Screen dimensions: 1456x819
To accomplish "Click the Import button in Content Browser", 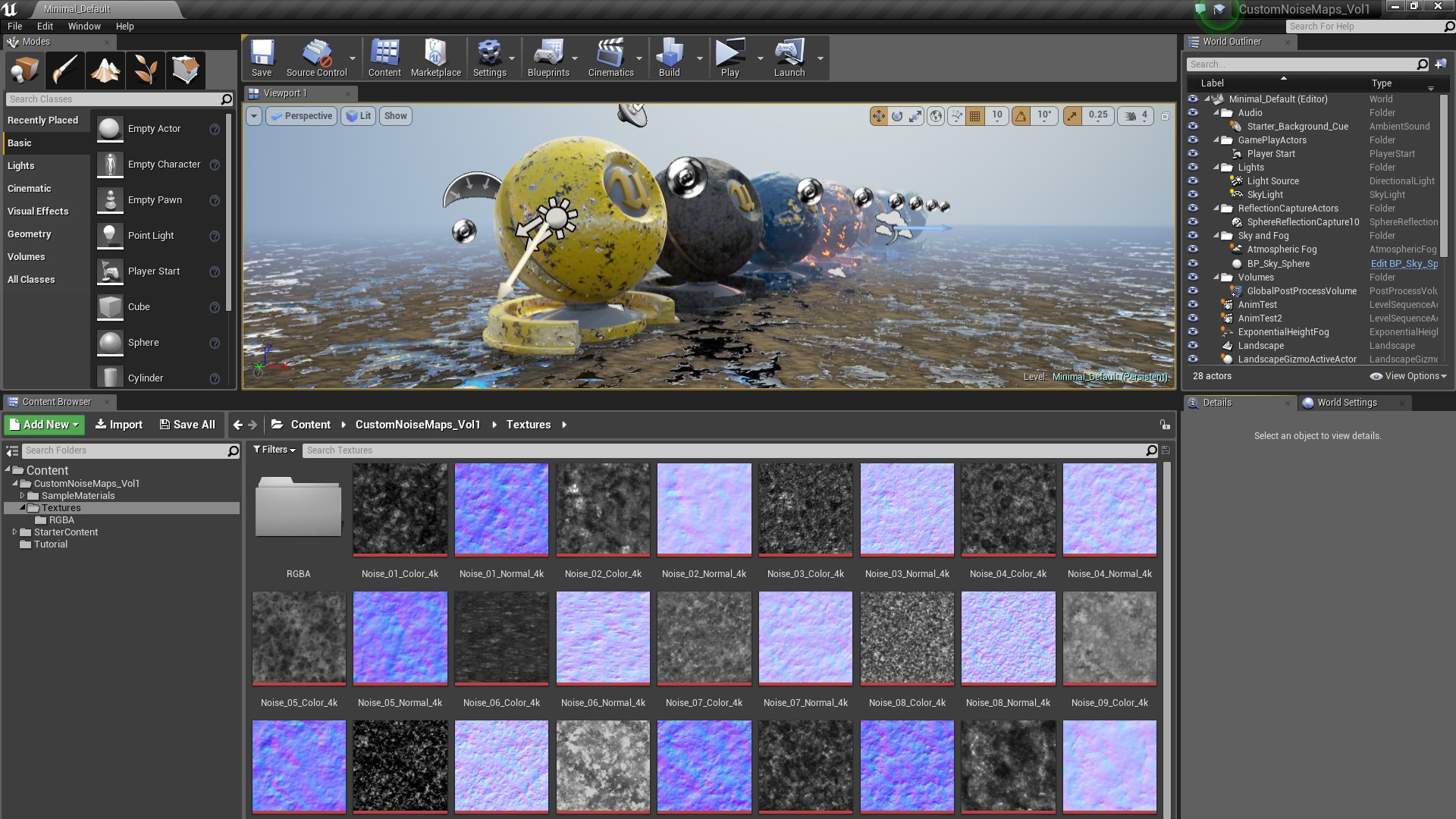I will click(x=118, y=425).
